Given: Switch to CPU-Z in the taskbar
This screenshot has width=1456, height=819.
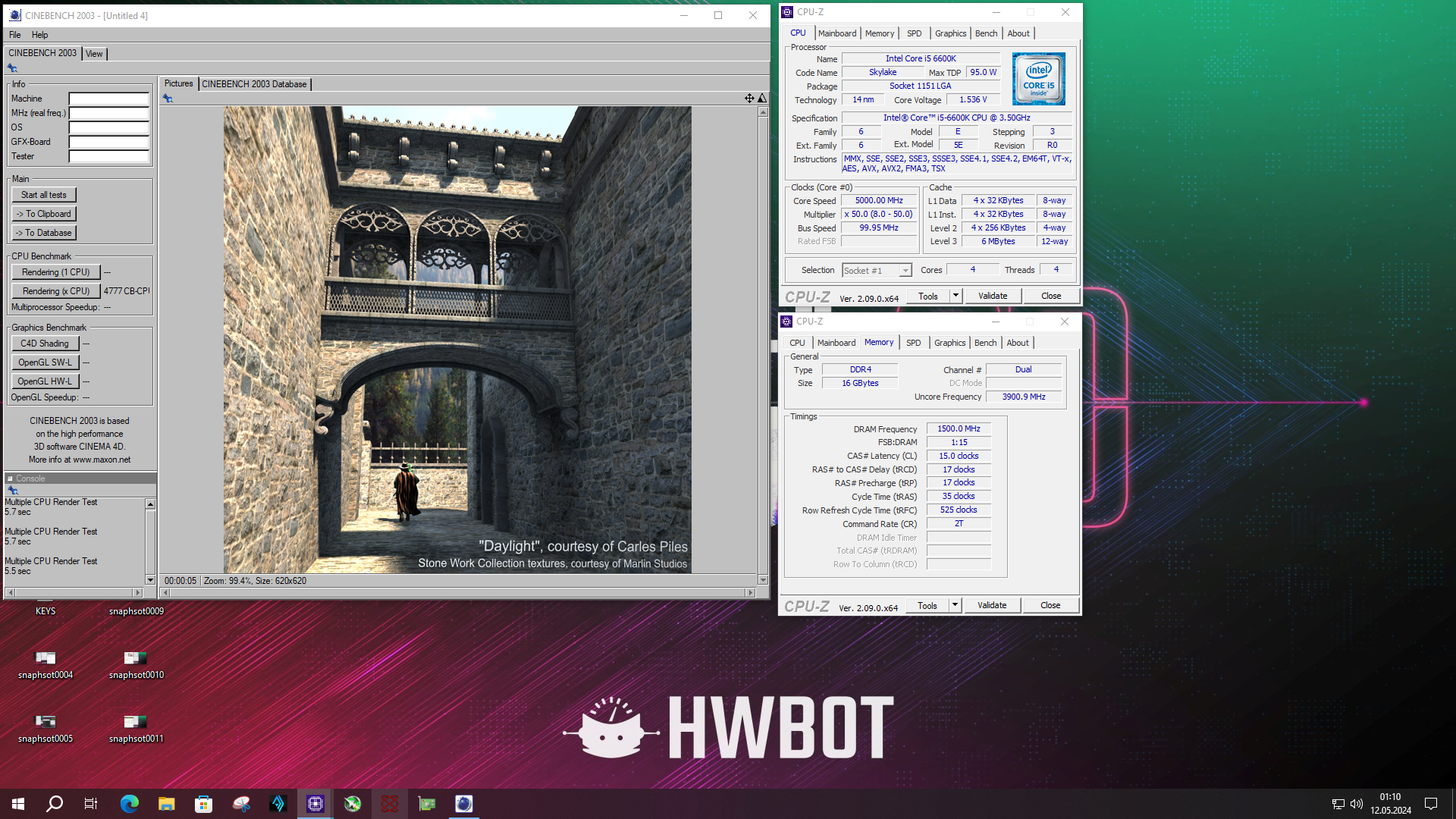Looking at the screenshot, I should [315, 804].
